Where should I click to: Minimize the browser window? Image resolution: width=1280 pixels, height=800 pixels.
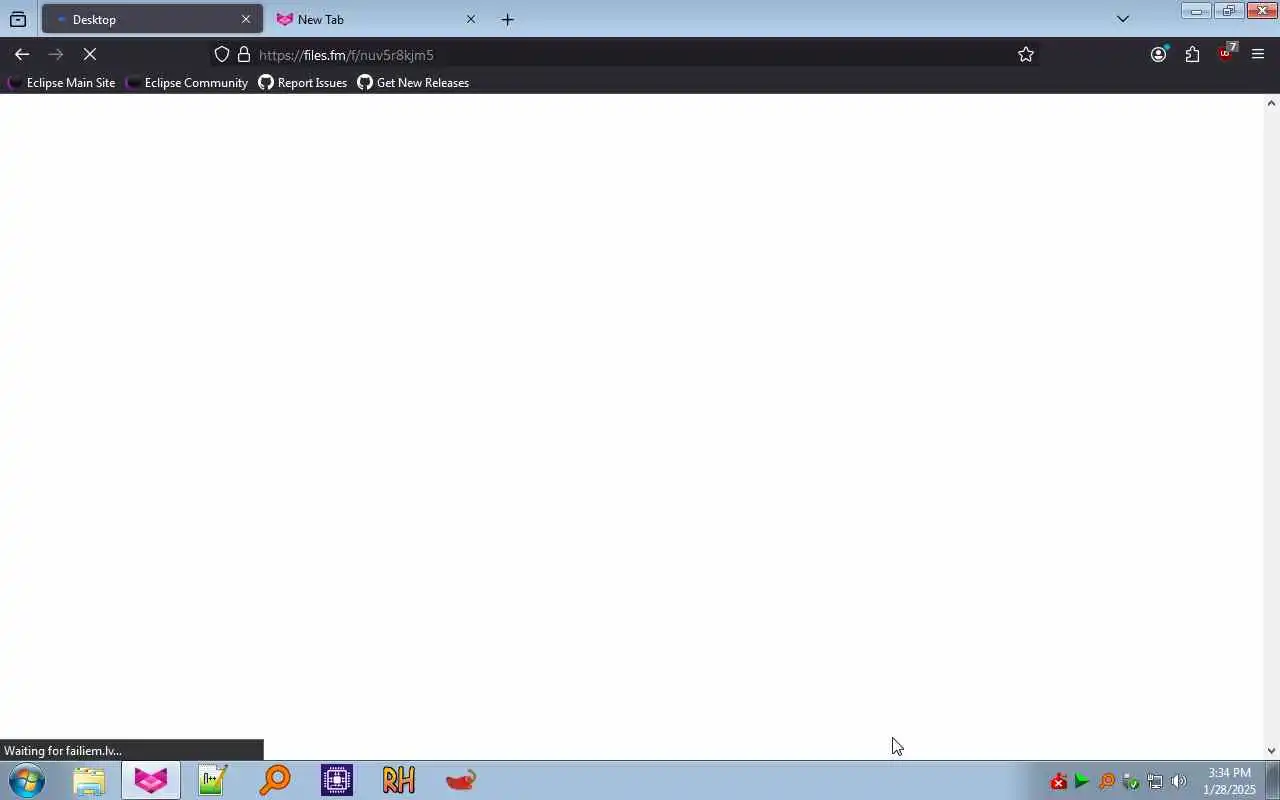click(1196, 11)
